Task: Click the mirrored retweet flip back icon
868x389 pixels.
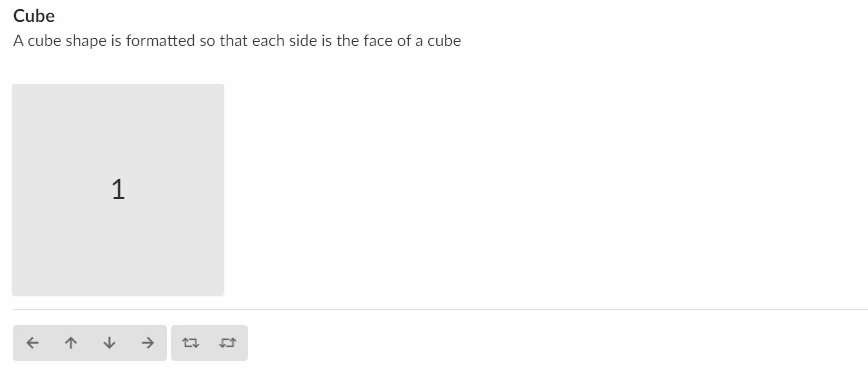Action: click(x=228, y=343)
